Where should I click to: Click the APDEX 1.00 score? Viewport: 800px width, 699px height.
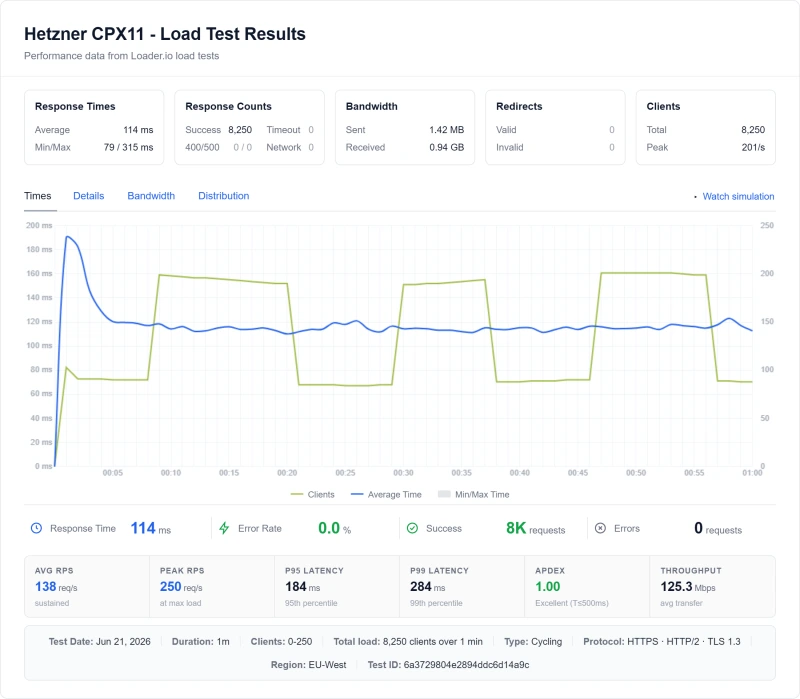click(547, 587)
